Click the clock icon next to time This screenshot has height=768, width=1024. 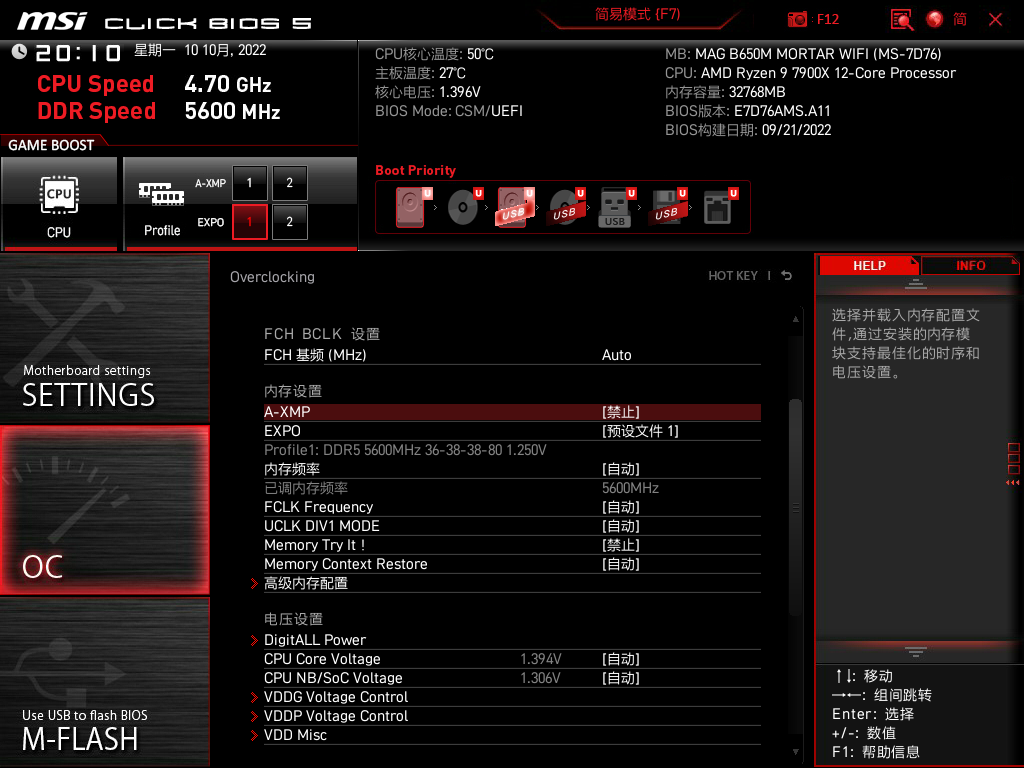(19, 52)
